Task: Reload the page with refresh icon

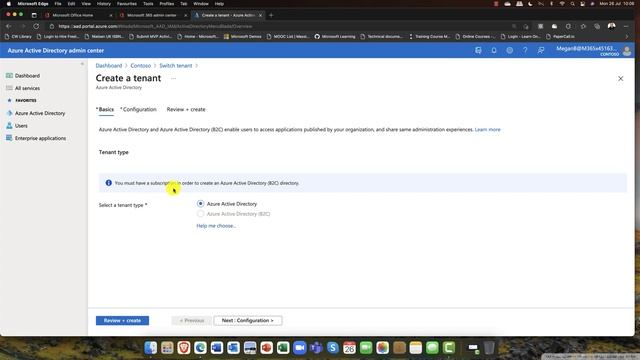Action: (36, 26)
